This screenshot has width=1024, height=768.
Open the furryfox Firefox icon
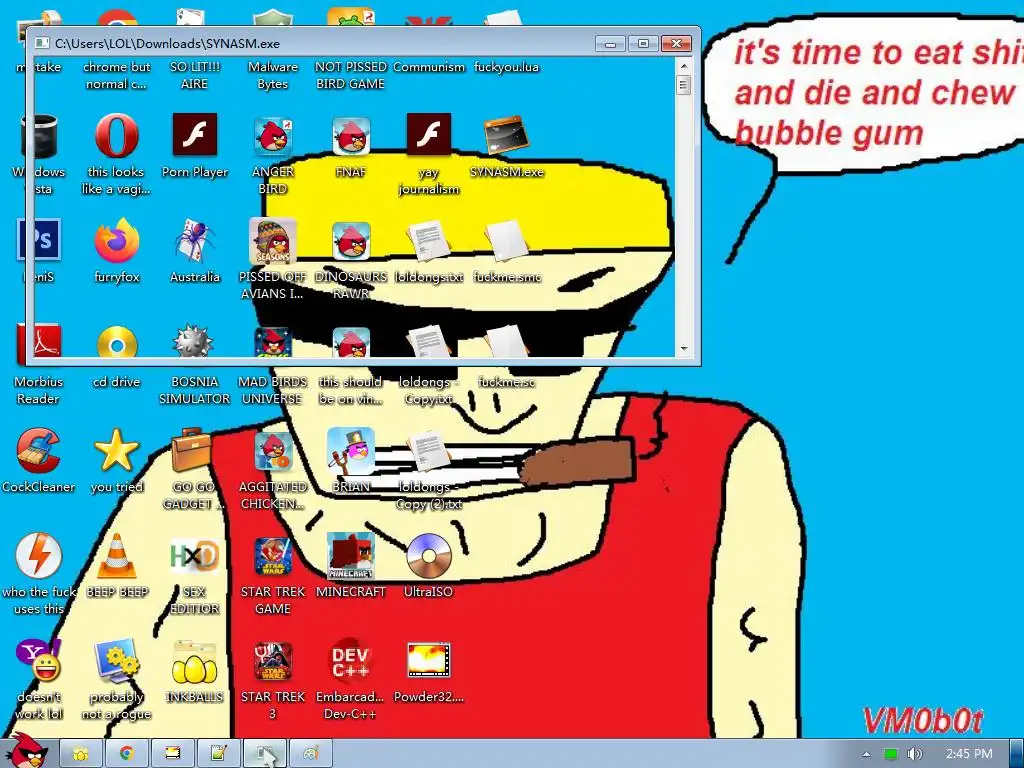(x=117, y=241)
